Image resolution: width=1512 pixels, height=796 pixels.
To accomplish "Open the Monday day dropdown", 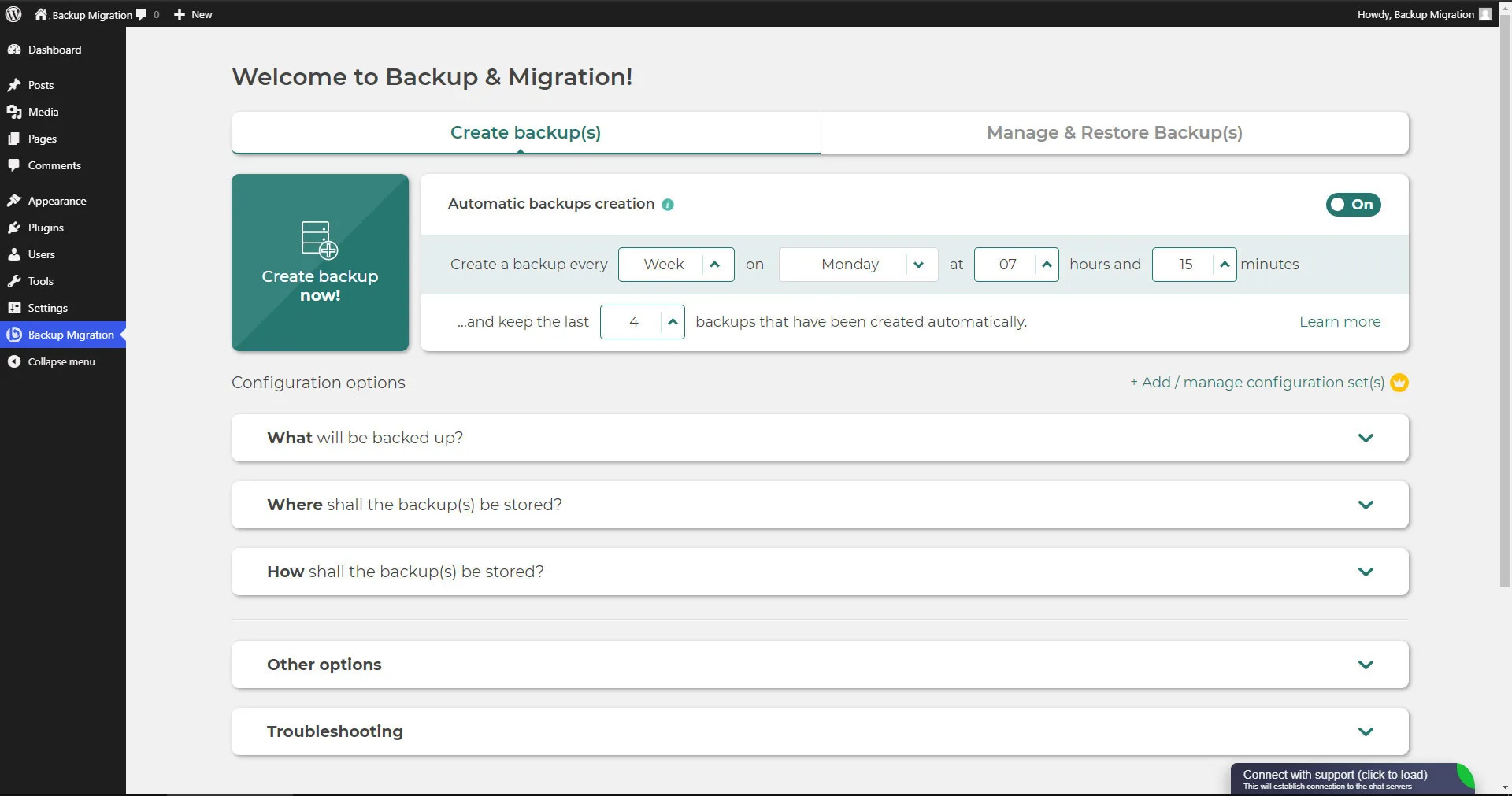I will click(x=858, y=265).
